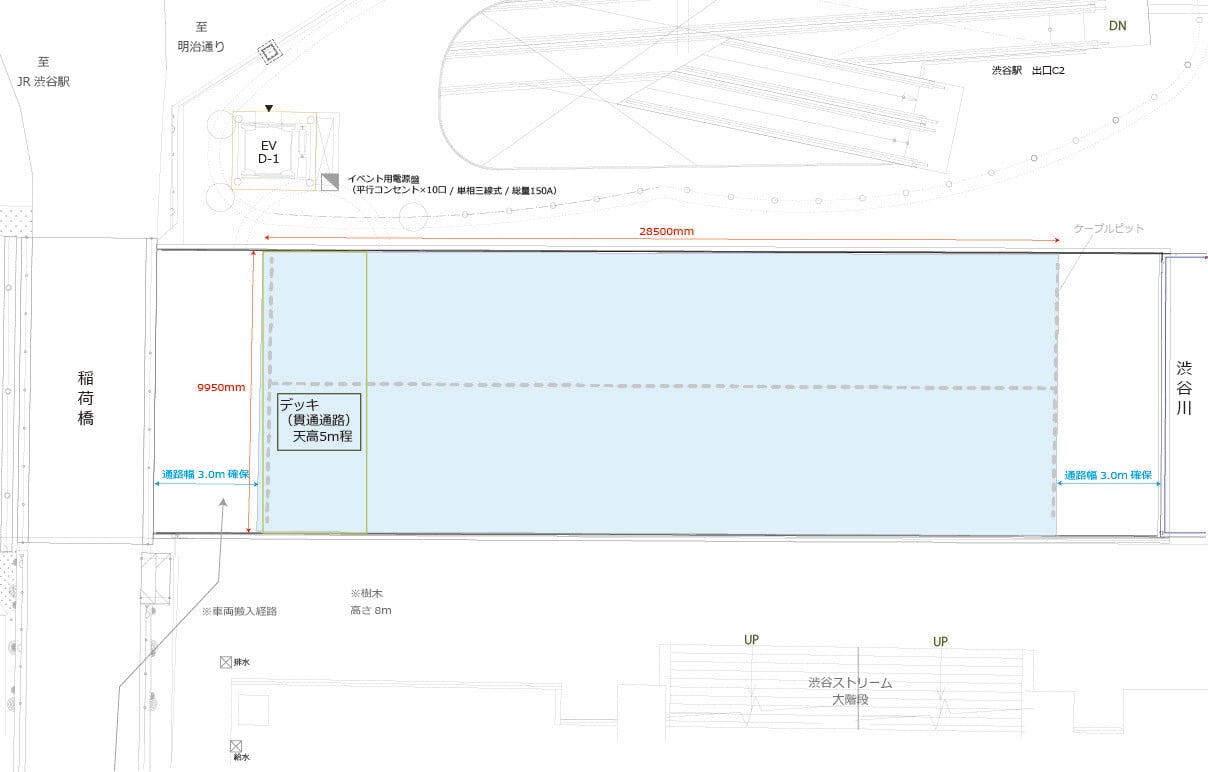The width and height of the screenshot is (1208, 772).
Task: Select the 排水 drainage symbol
Action: 226,661
